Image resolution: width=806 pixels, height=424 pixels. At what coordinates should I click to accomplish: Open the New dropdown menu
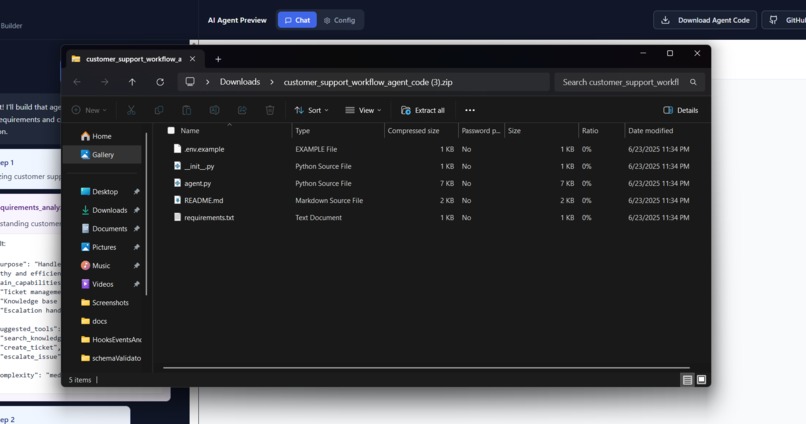(89, 110)
